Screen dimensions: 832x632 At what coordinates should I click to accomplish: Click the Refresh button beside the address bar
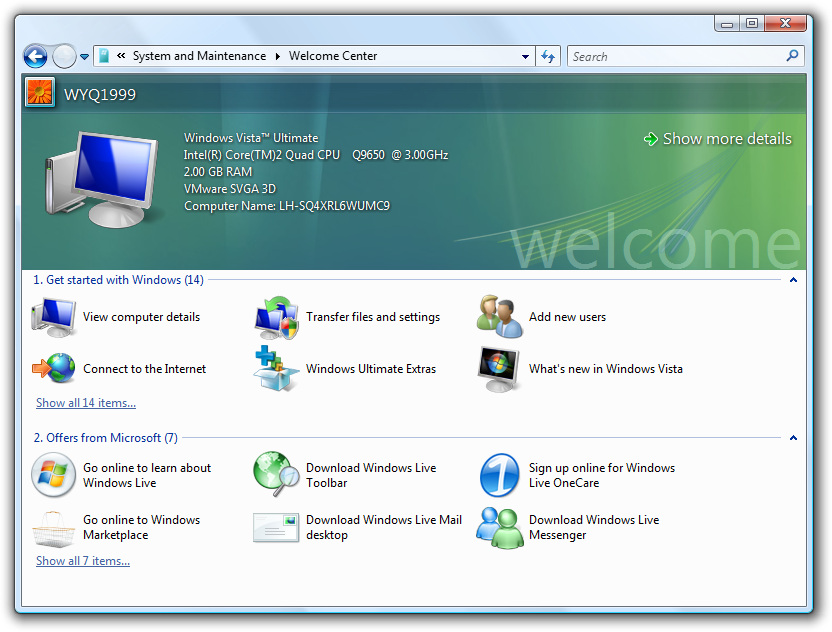tap(548, 56)
